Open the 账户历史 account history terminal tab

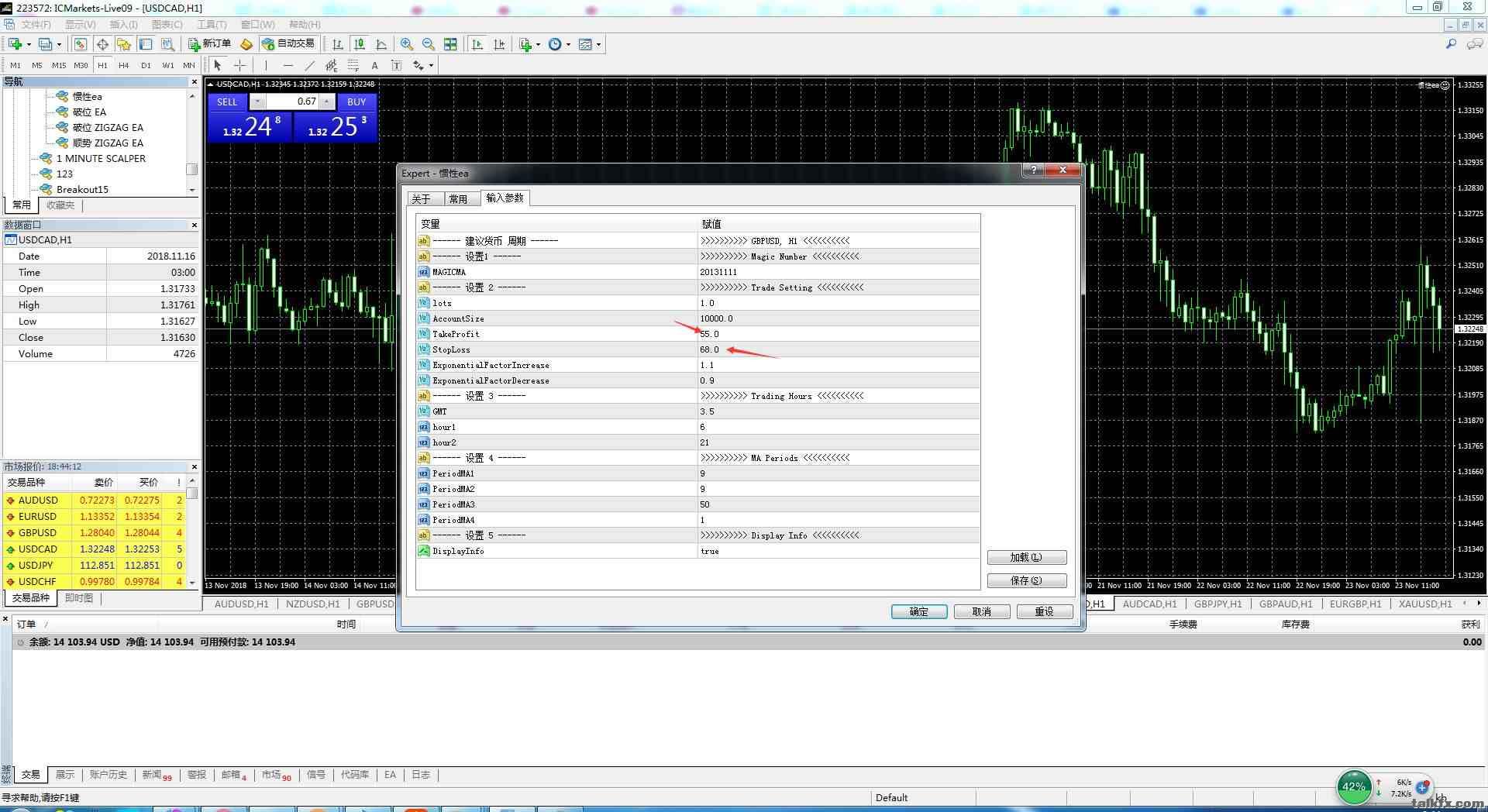[108, 775]
